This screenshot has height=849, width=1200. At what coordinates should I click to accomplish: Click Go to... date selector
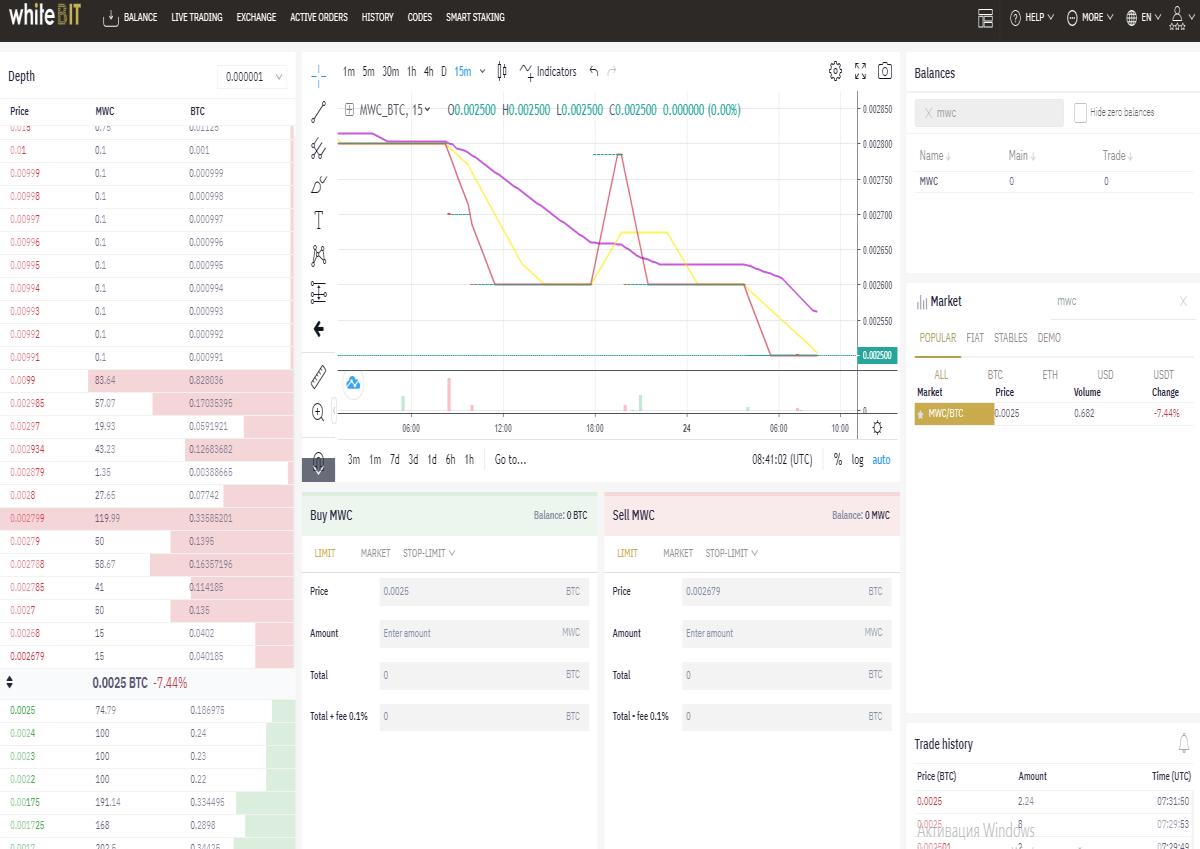coord(510,460)
